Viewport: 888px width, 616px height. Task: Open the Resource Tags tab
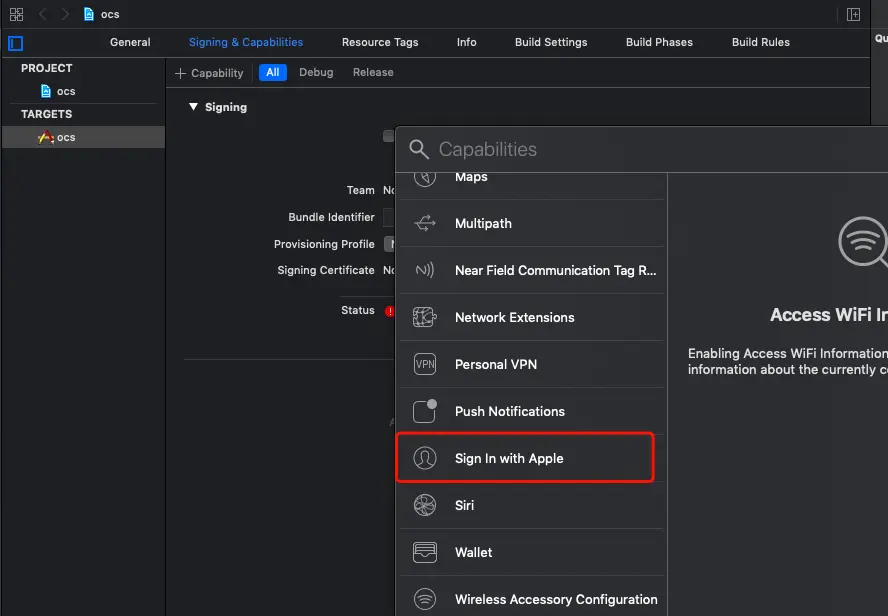[x=380, y=42]
